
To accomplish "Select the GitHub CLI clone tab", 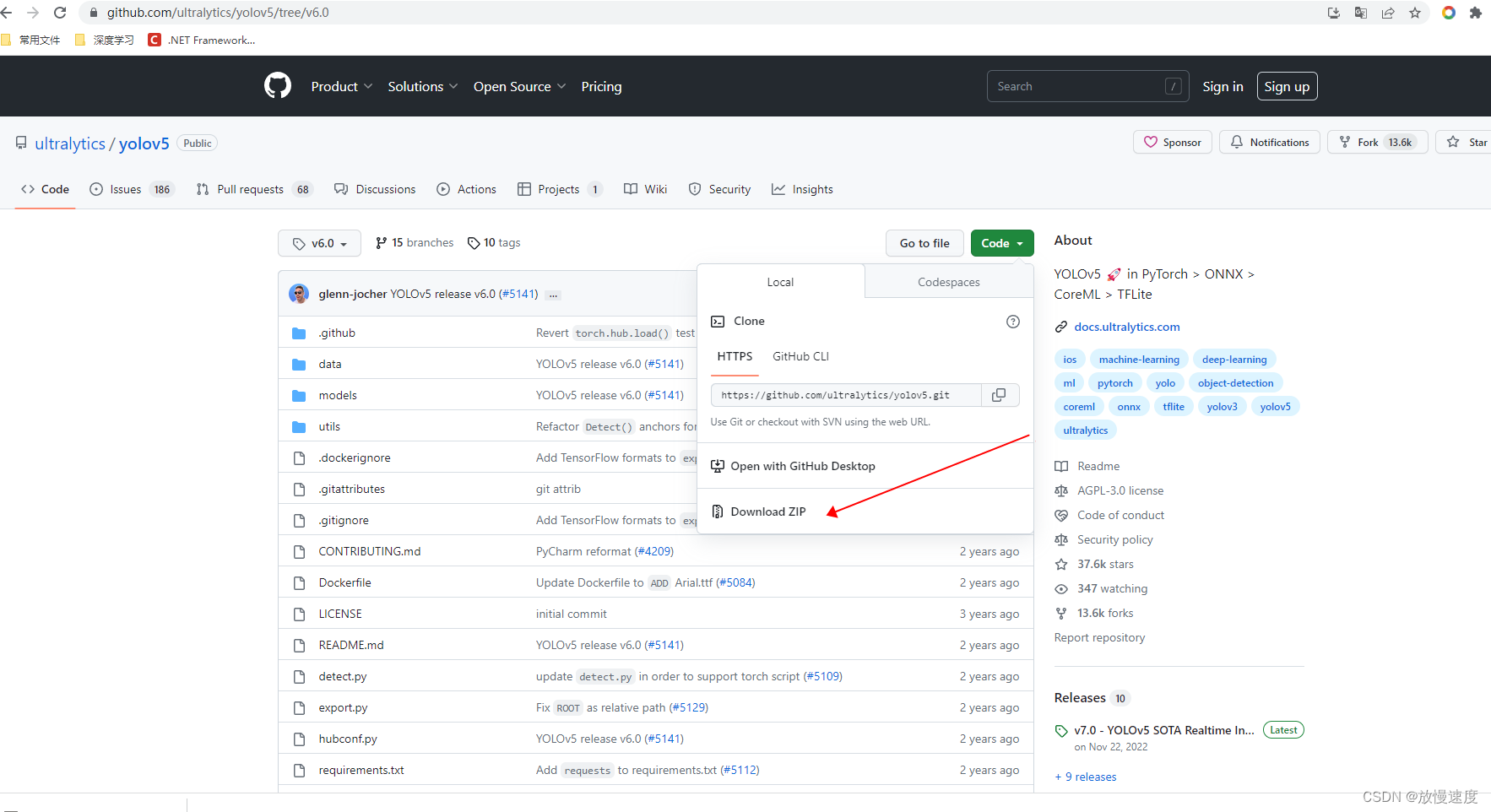I will [800, 357].
